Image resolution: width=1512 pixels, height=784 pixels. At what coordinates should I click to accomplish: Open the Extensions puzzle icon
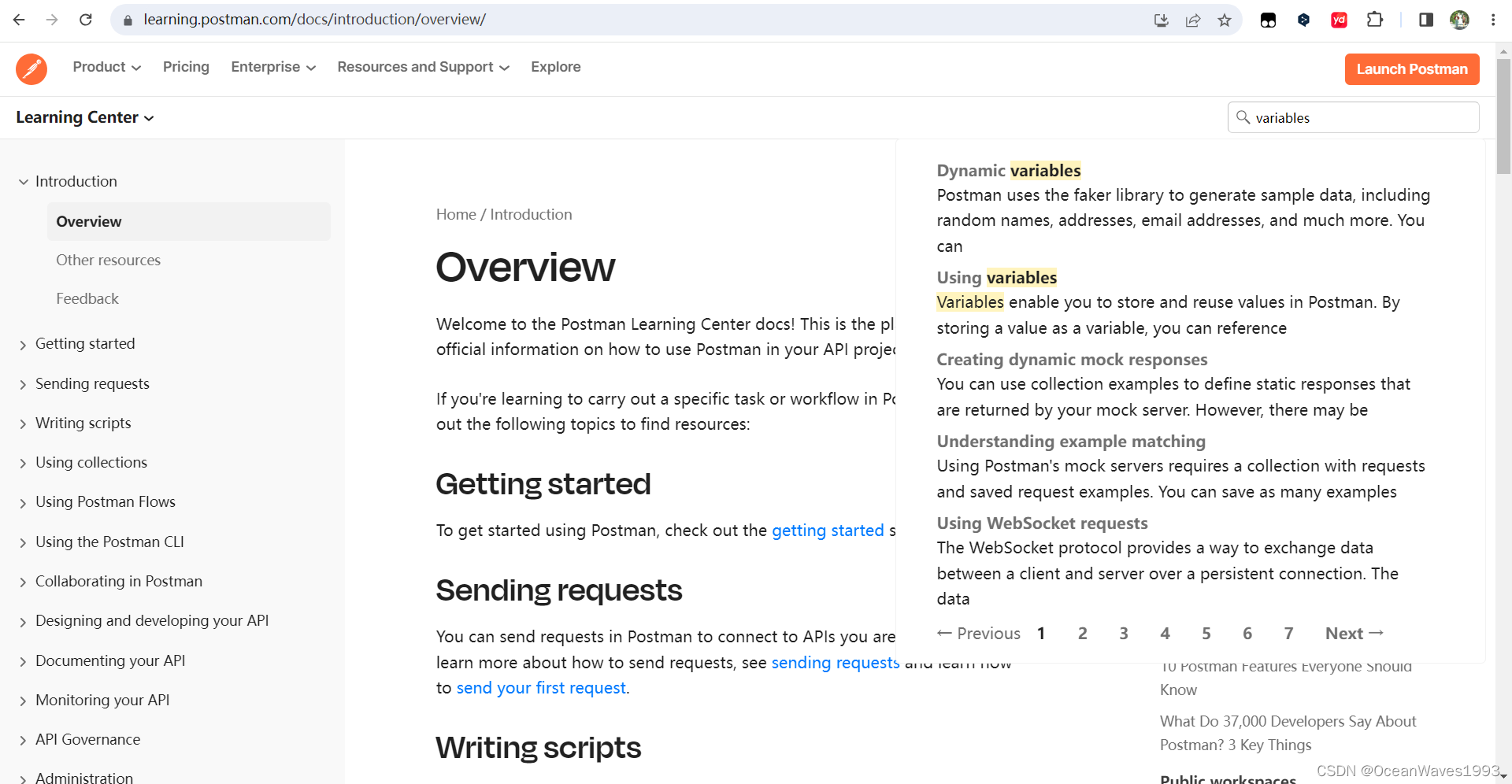[x=1375, y=20]
